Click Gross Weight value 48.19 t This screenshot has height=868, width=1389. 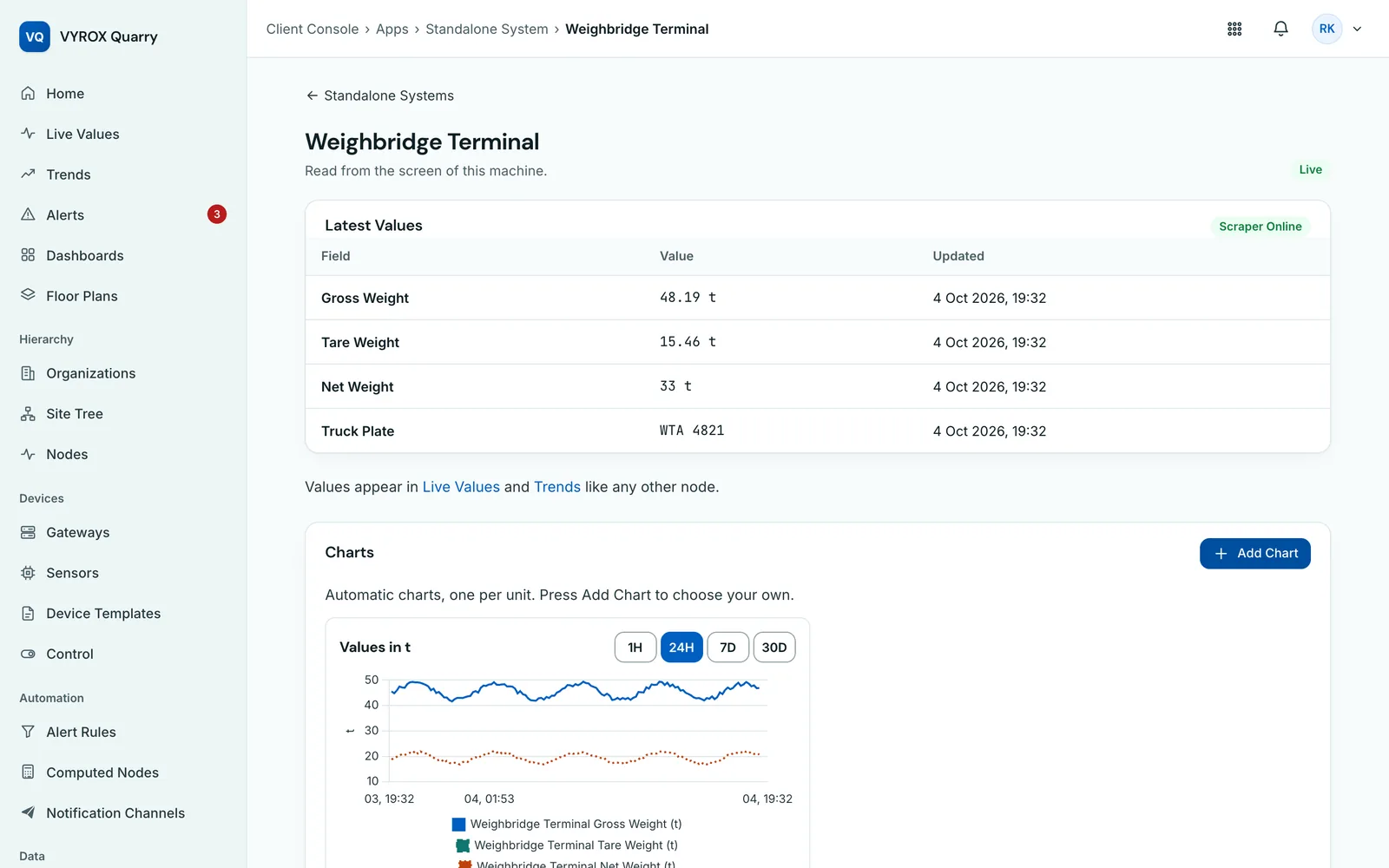[x=688, y=298]
